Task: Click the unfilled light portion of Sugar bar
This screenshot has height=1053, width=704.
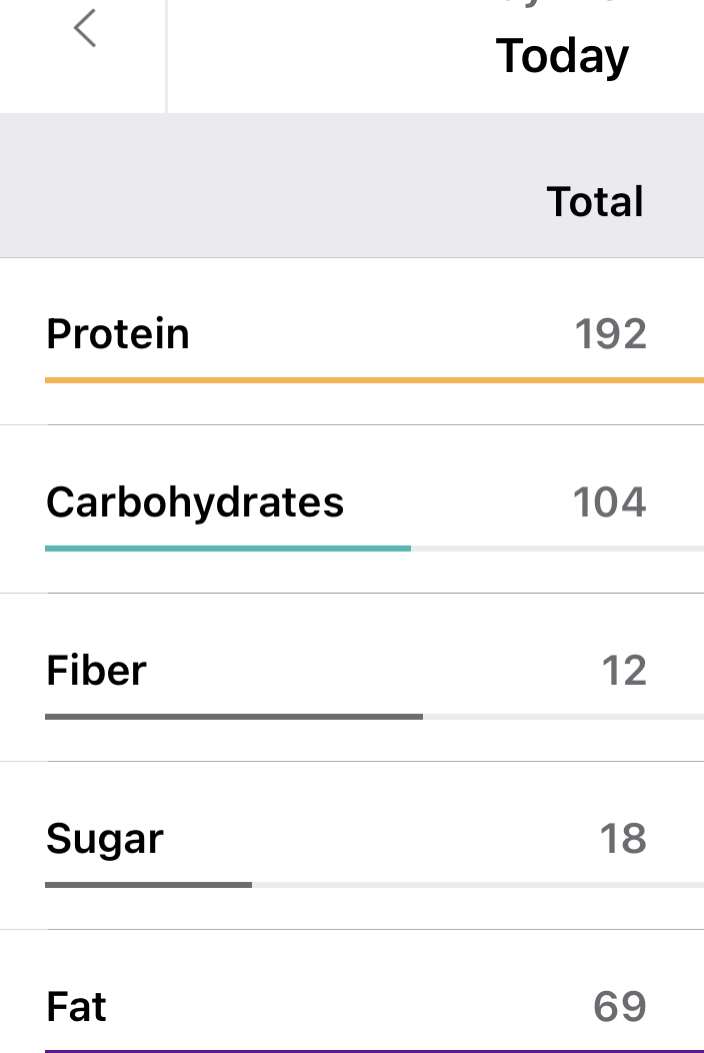Action: point(477,884)
